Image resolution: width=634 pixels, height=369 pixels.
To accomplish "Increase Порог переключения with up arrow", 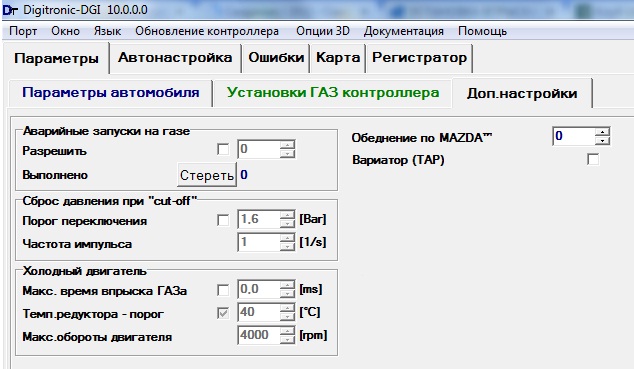I will [287, 215].
